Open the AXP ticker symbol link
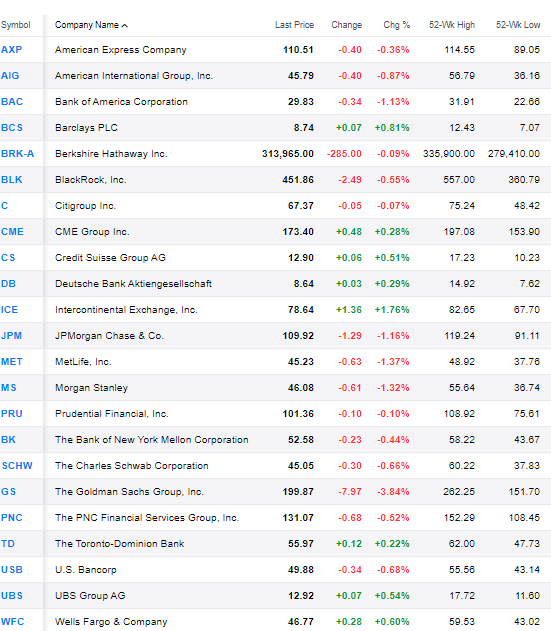551x631 pixels. [12, 49]
